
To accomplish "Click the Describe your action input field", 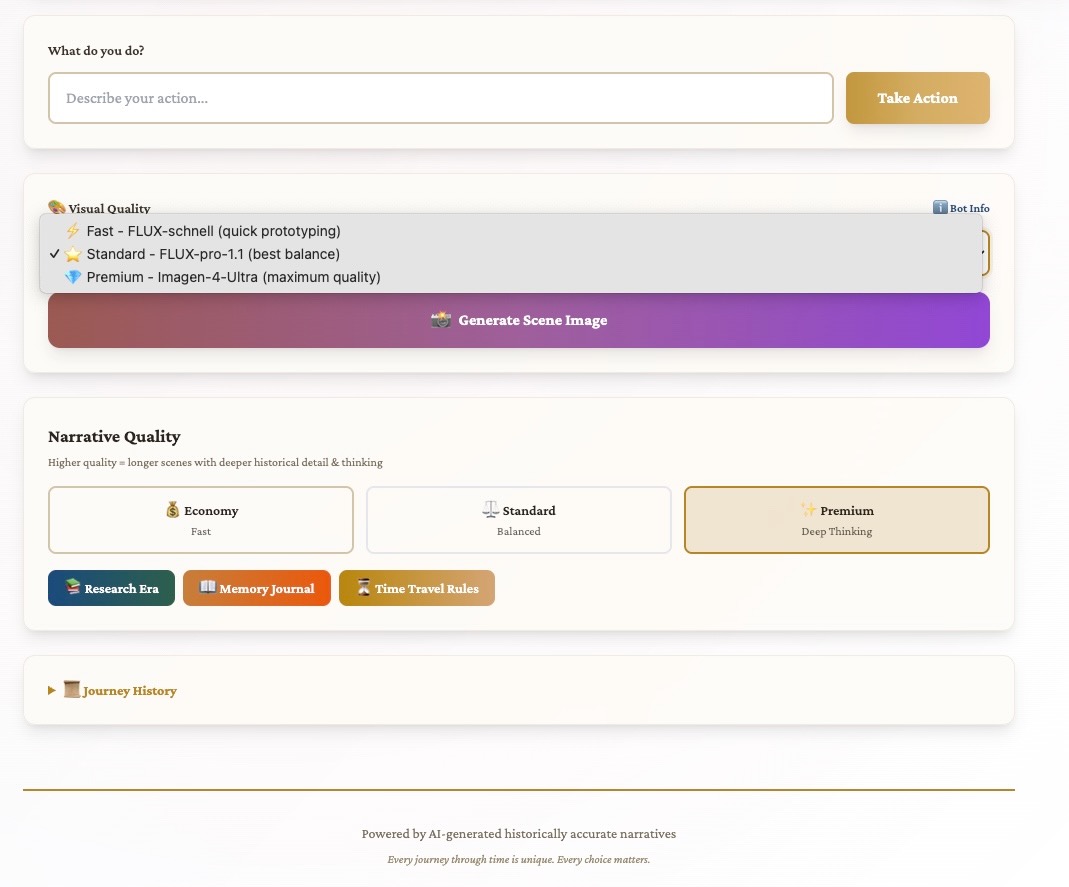I will coord(441,98).
